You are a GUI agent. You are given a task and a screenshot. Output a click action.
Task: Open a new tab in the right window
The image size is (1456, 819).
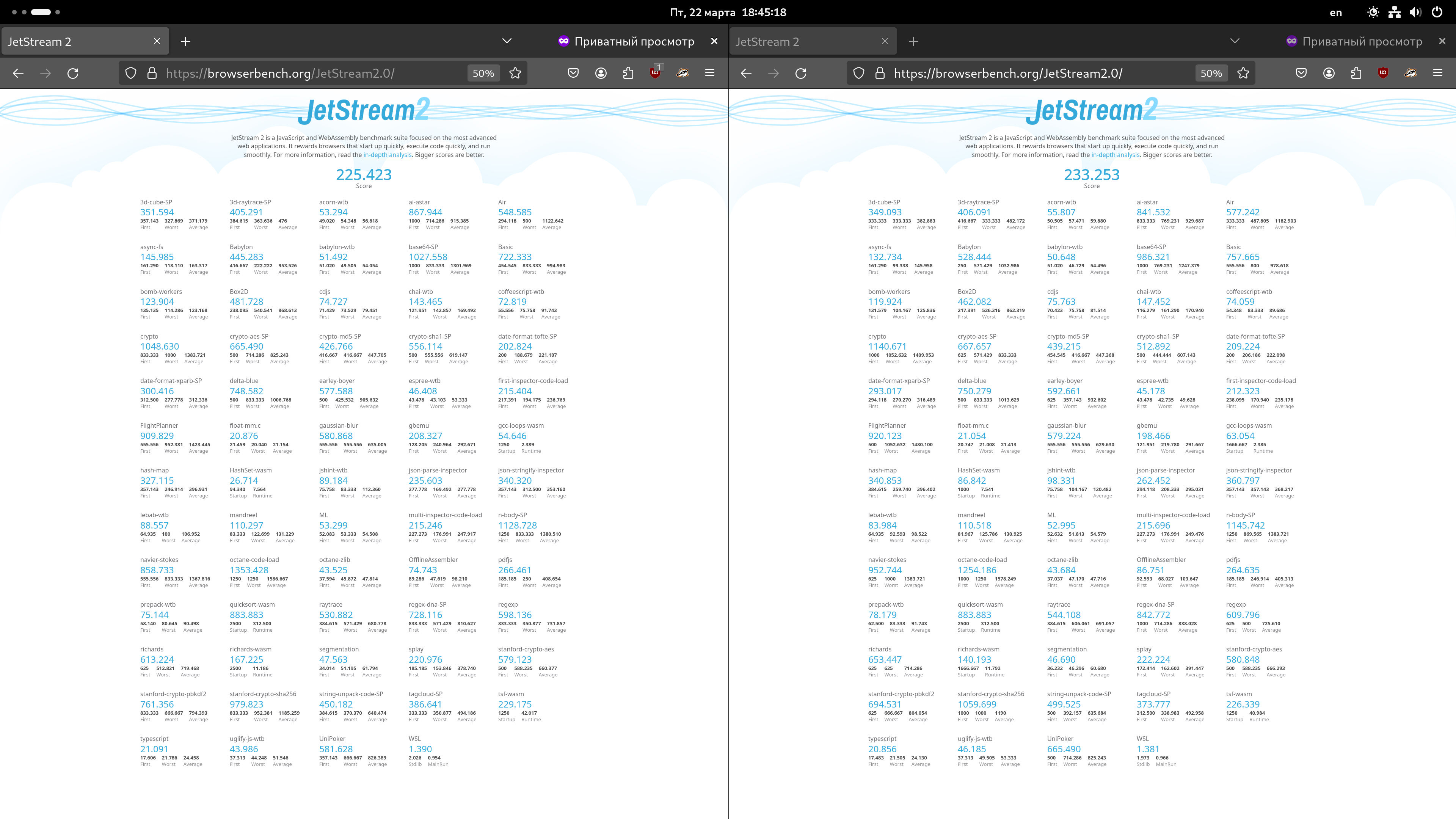coord(913,41)
